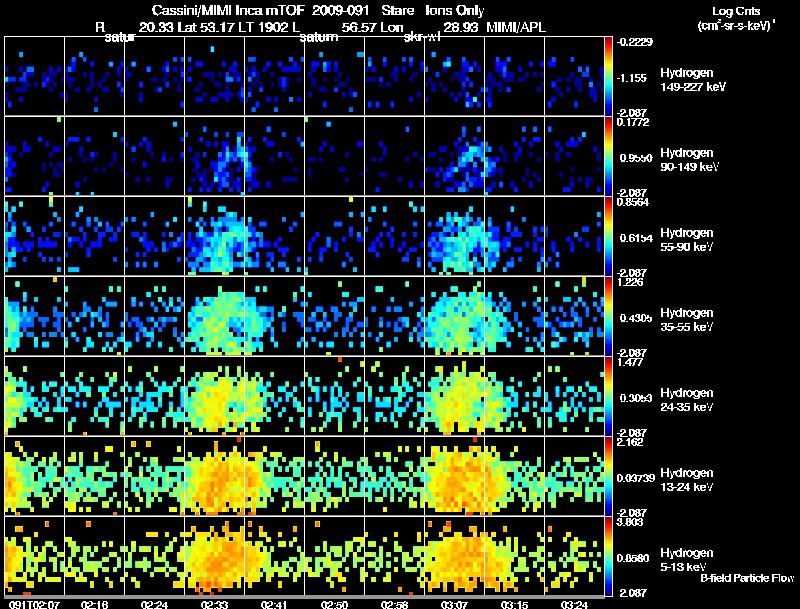Click the '03:15' time axis label
The height and width of the screenshot is (609, 800).
(514, 604)
